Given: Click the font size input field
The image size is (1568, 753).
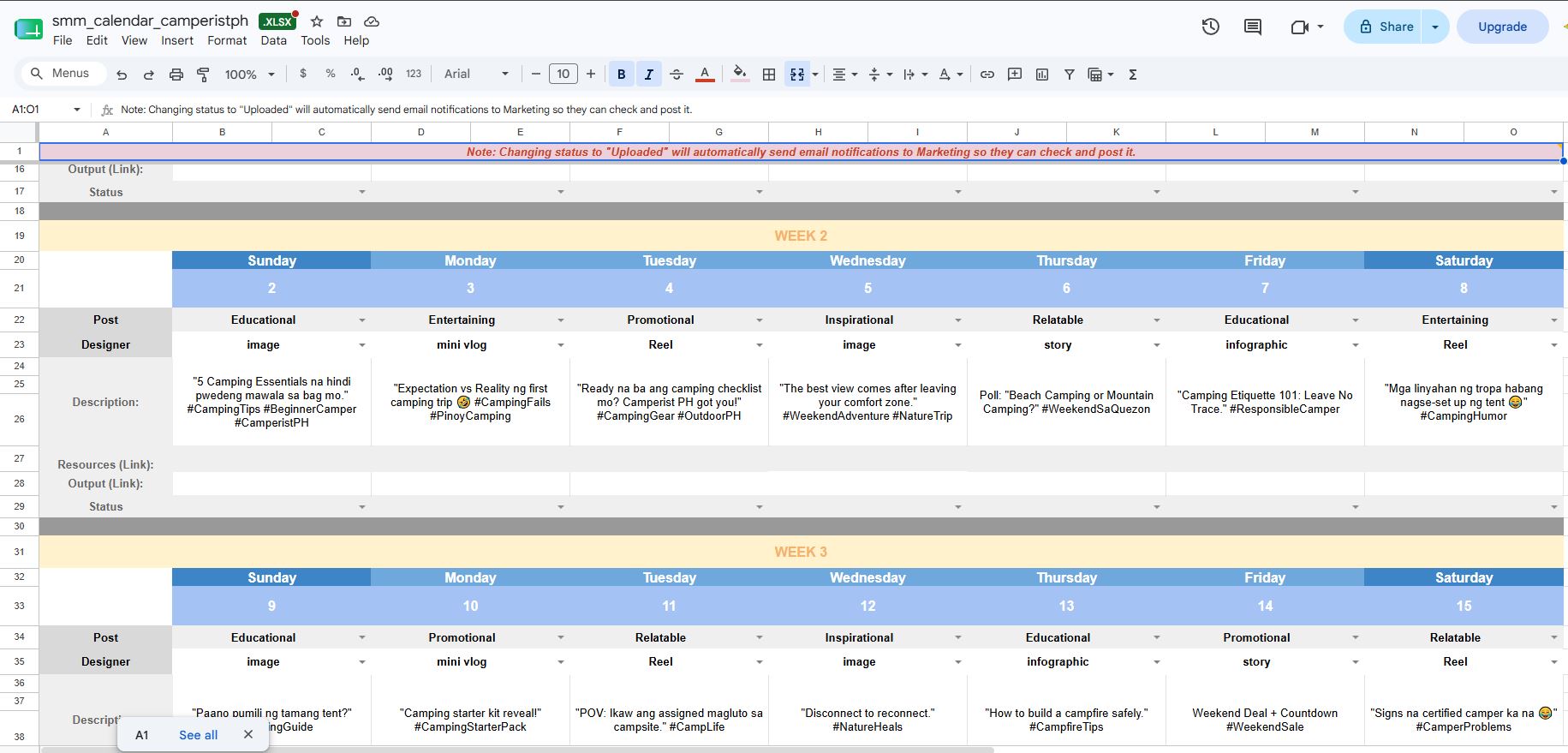Looking at the screenshot, I should pyautogui.click(x=563, y=75).
